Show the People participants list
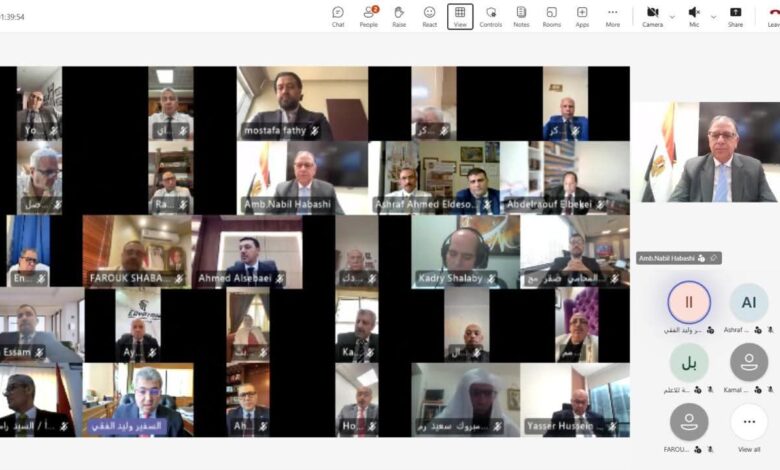 coord(368,16)
